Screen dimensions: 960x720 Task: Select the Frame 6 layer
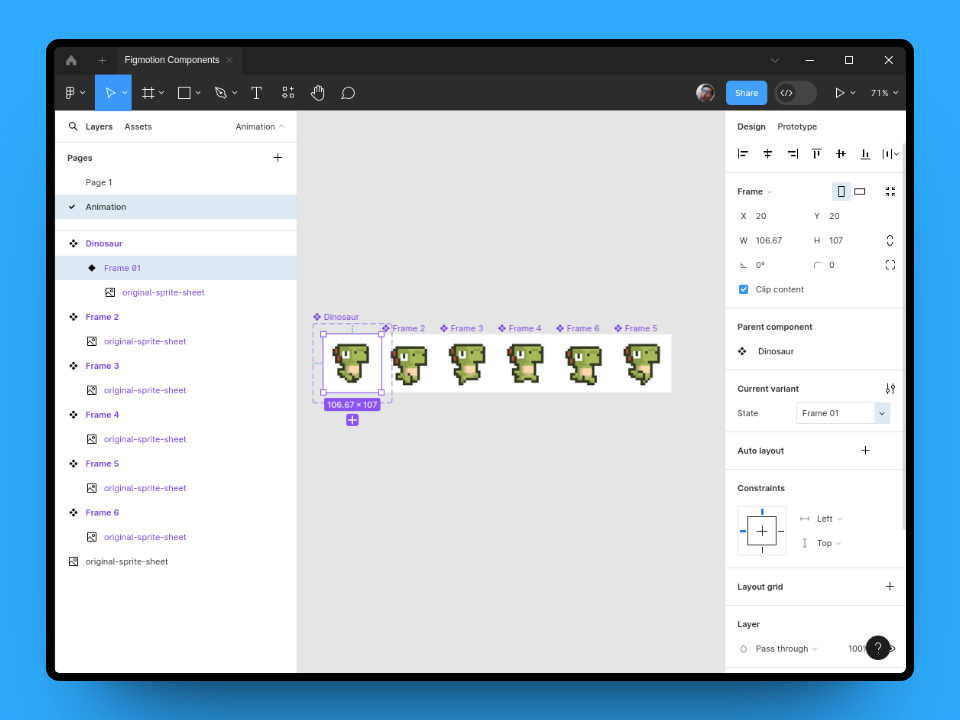[x=176, y=513]
